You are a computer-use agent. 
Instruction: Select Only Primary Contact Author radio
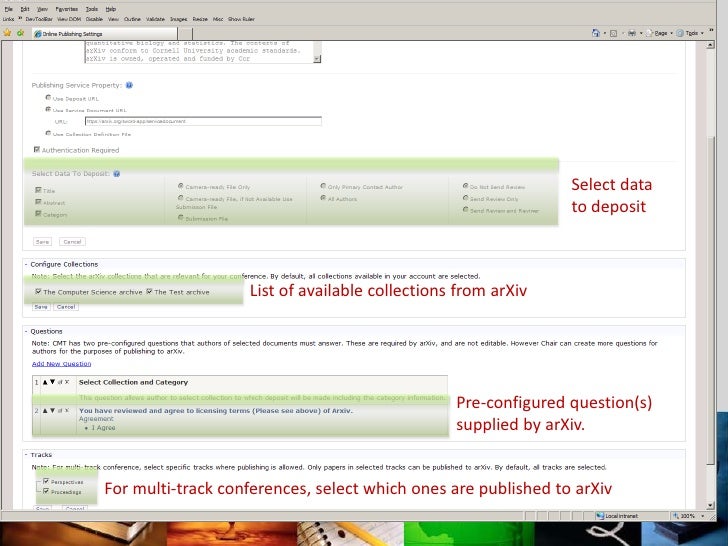pyautogui.click(x=323, y=186)
